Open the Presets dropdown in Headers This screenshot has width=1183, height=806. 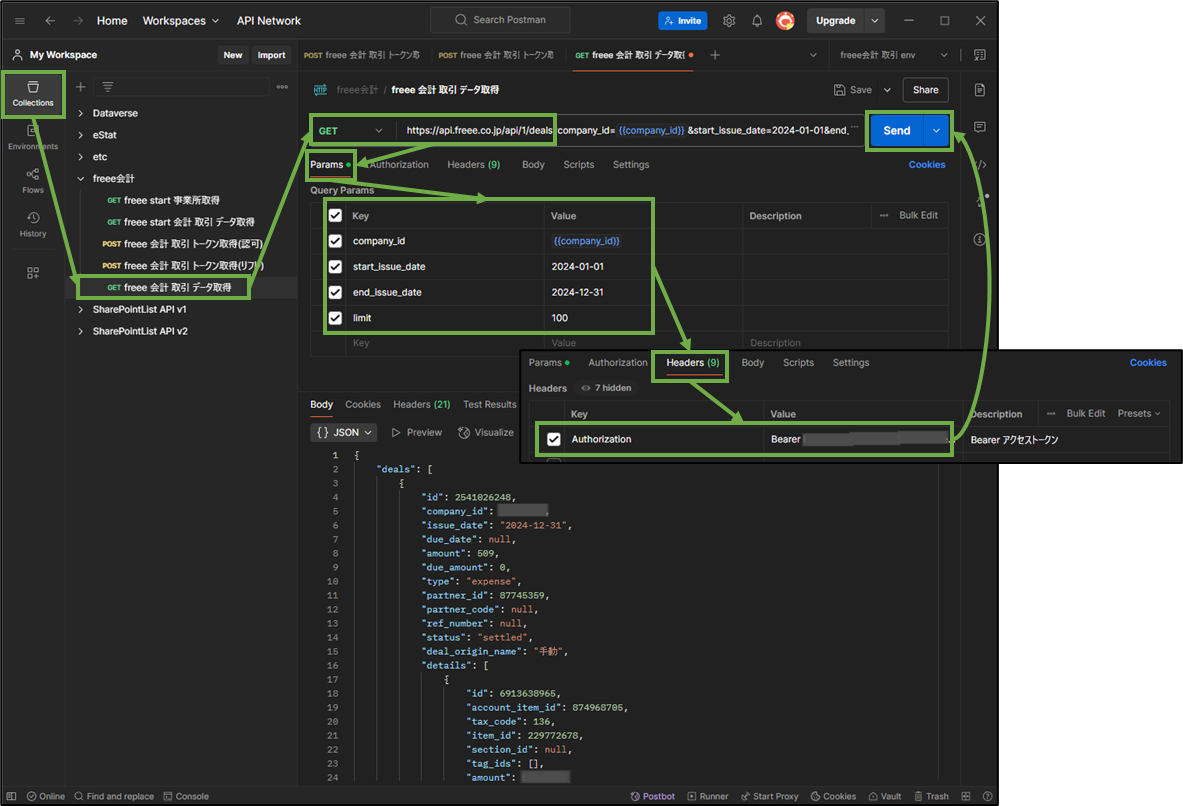1139,414
